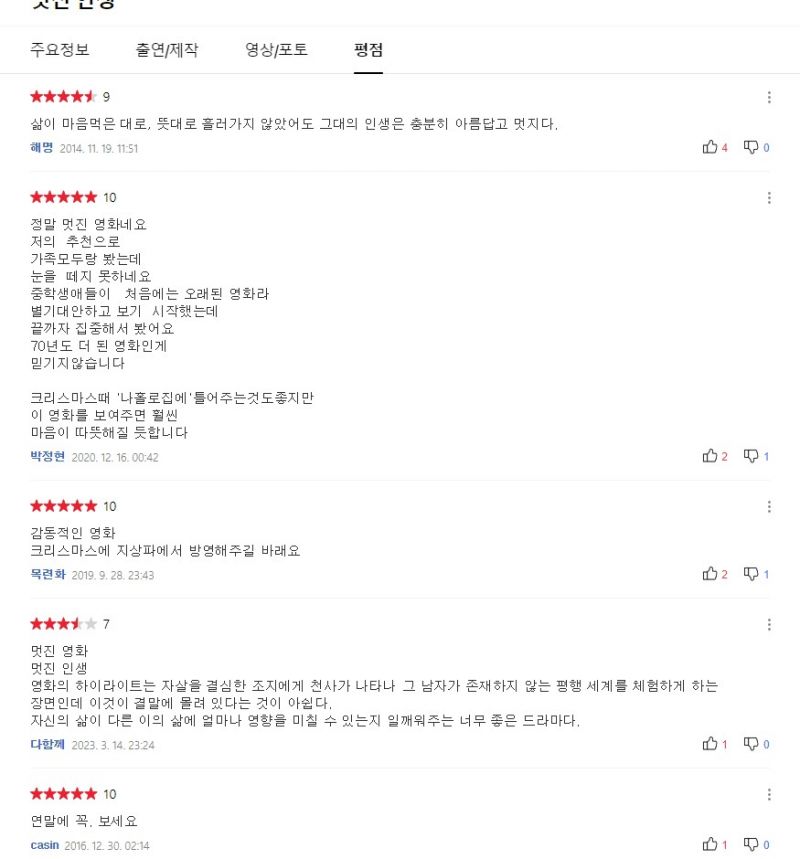Open more options for 해명's review
This screenshot has width=800, height=859.
click(x=769, y=97)
